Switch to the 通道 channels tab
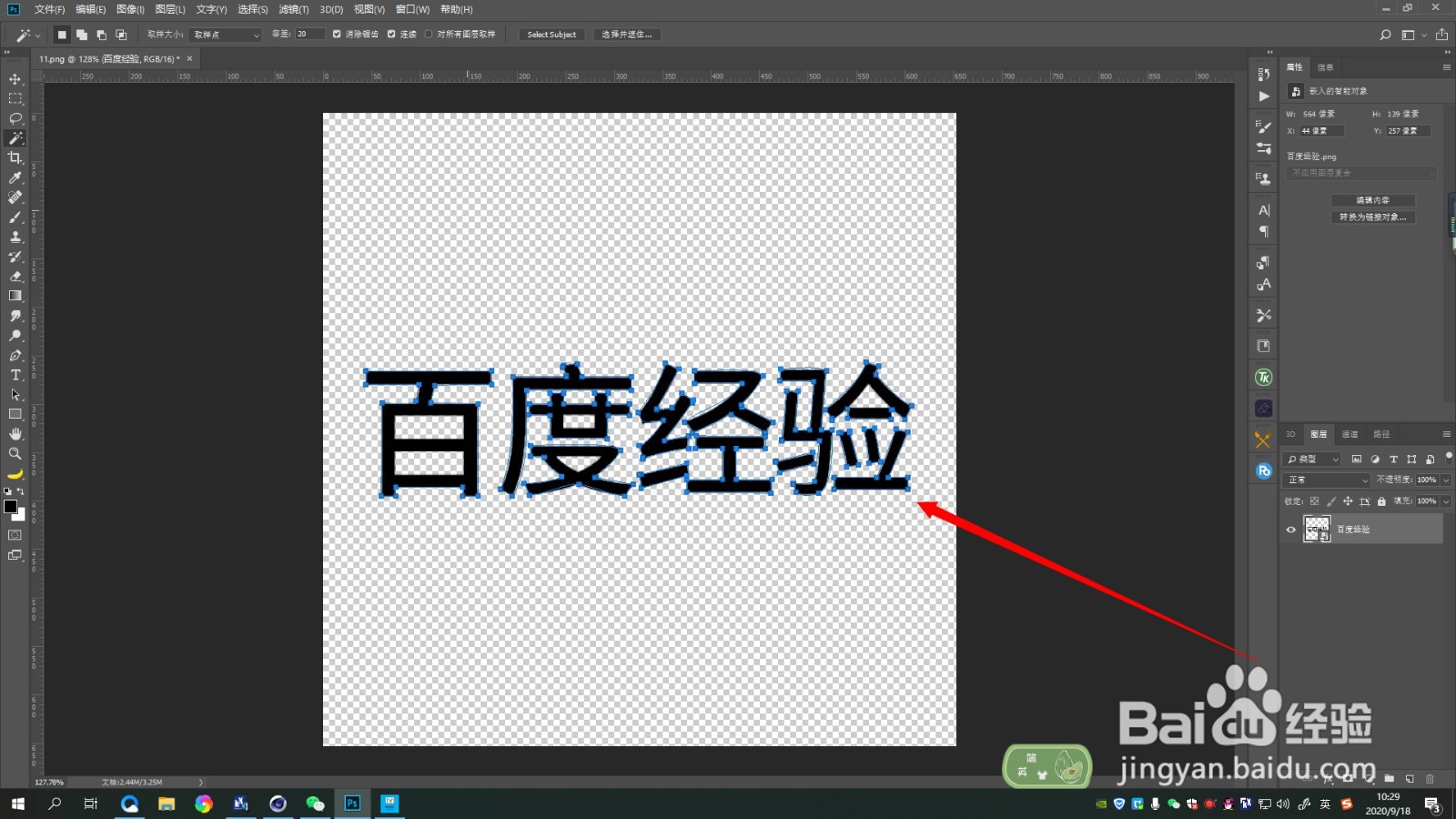Screen dimensions: 1456x819 coord(1350,434)
